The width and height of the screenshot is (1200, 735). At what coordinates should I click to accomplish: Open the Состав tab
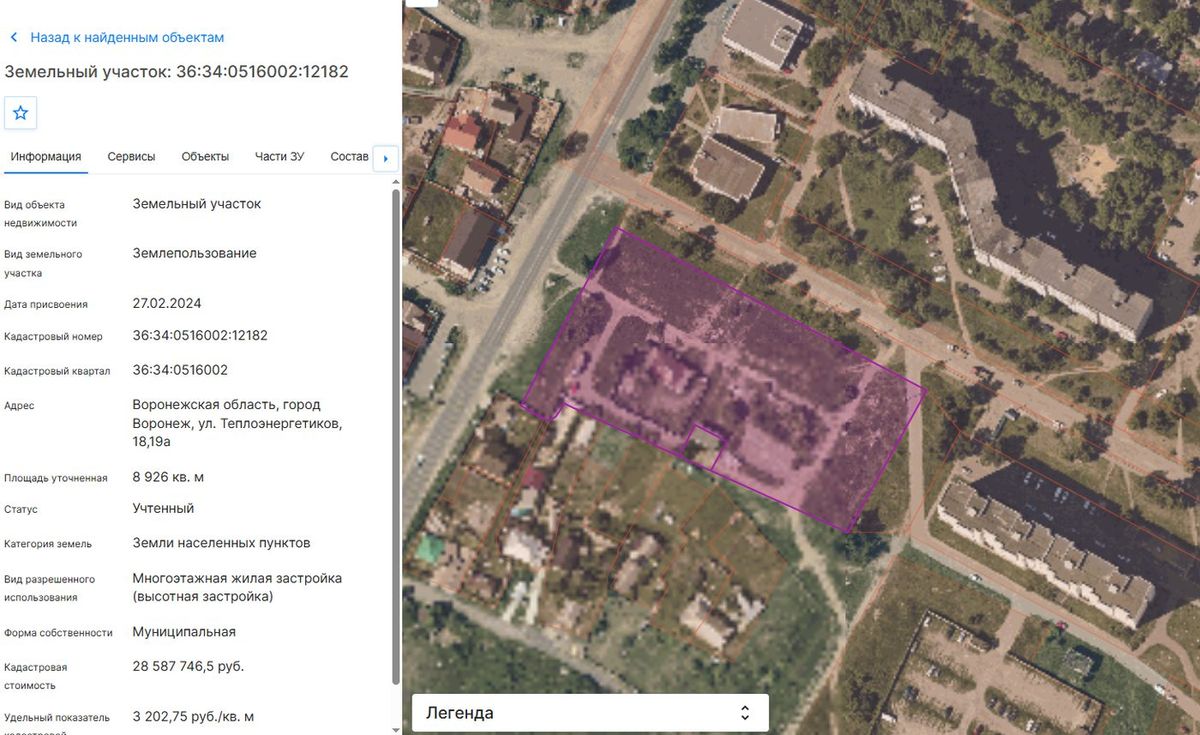349,157
